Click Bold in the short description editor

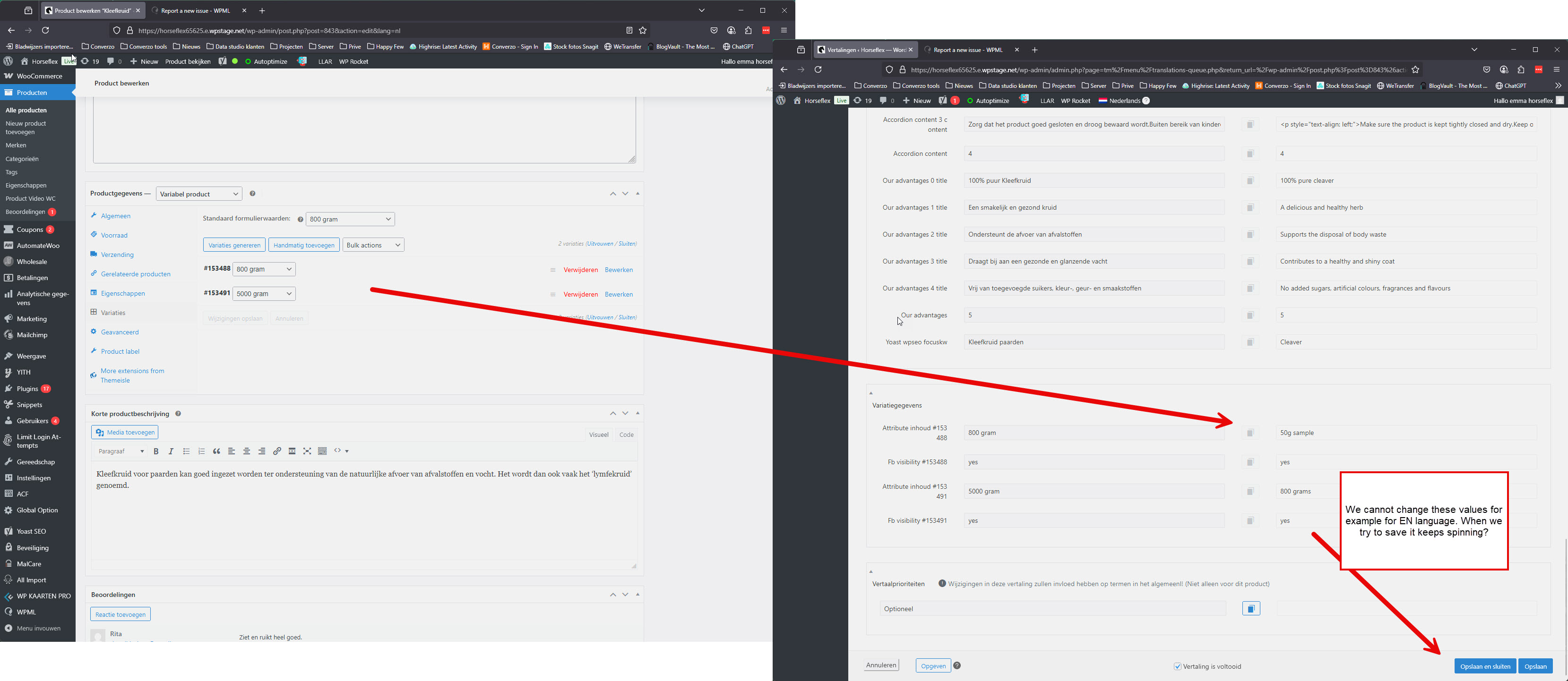(156, 451)
